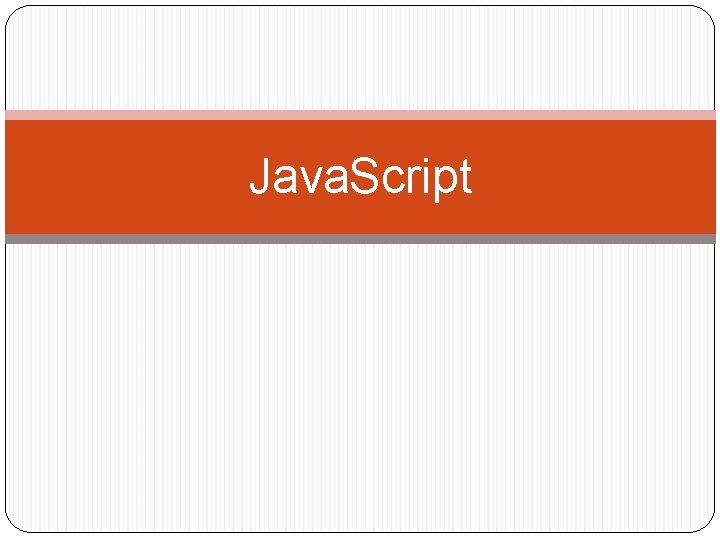
Task: Click the slide's bottom-right rounded corner
Action: click(x=707, y=524)
